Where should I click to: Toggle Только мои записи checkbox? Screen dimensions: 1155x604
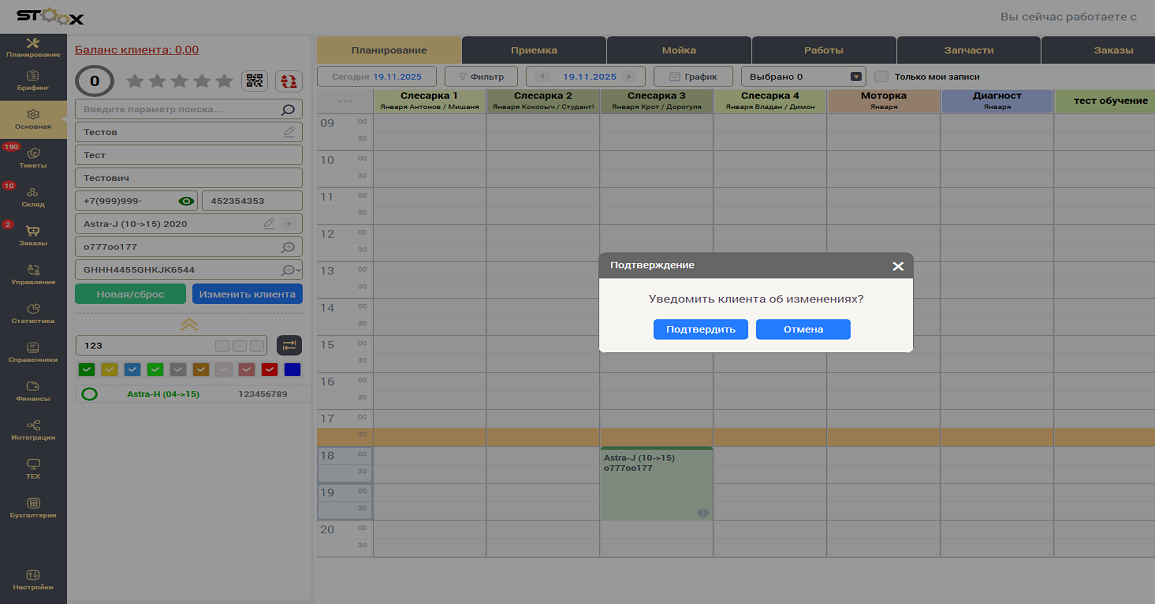[x=881, y=77]
